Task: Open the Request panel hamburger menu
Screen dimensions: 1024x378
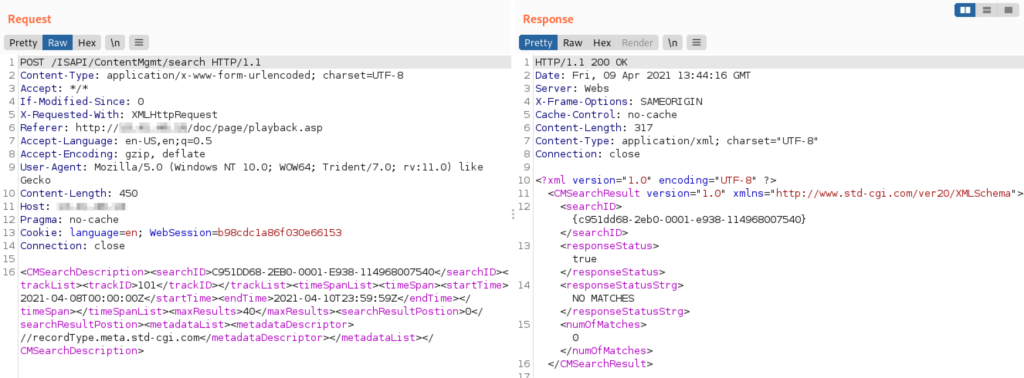Action: pyautogui.click(x=138, y=43)
